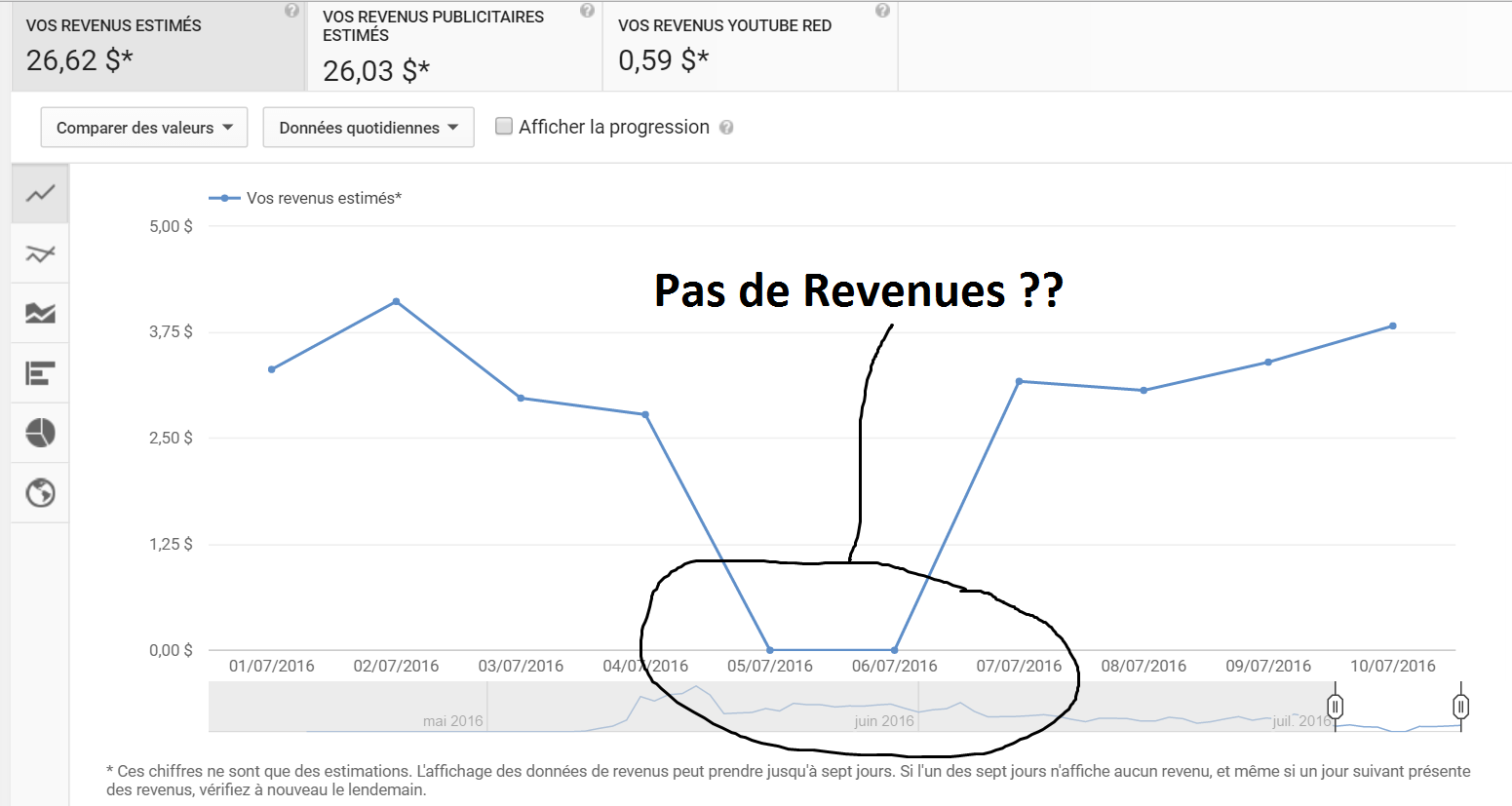1512x806 pixels.
Task: Open the Comparer des valeurs dropdown
Action: pos(144,128)
